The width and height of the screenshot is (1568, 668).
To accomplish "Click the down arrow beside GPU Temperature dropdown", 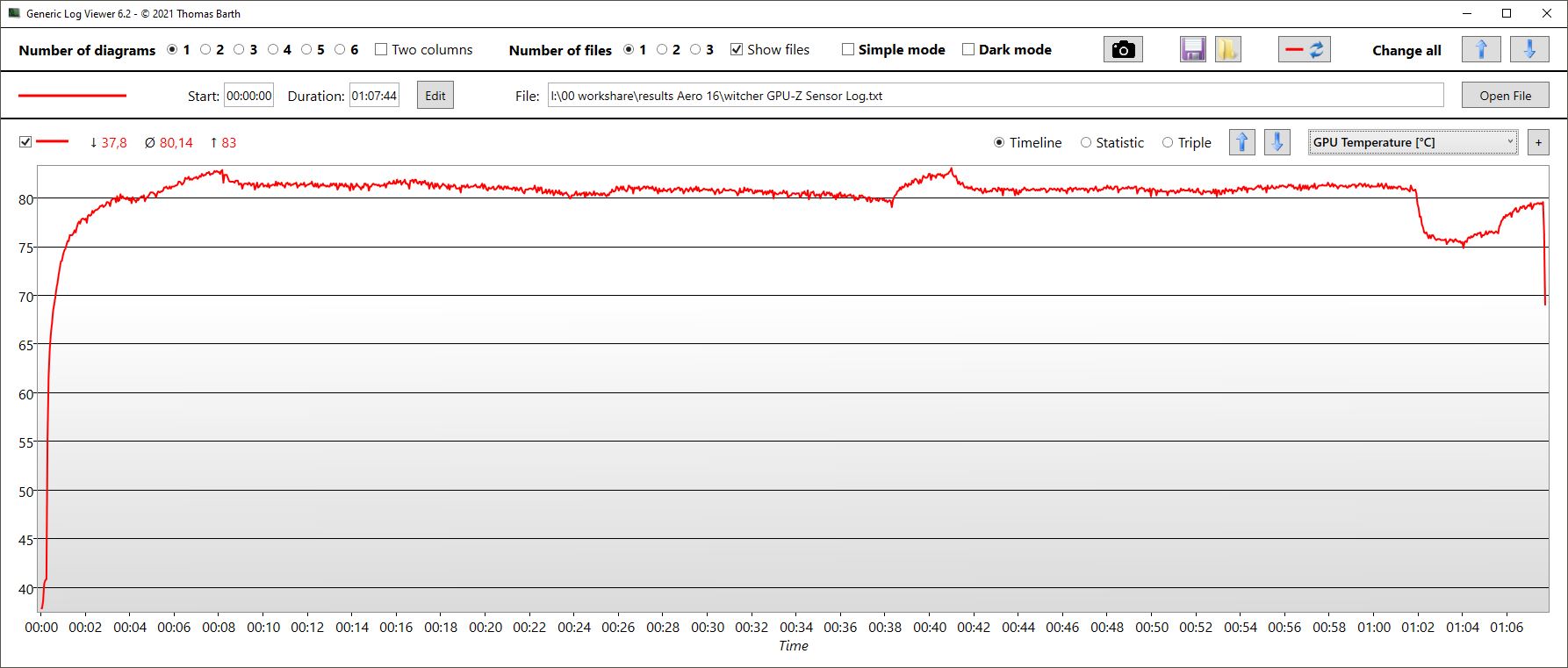I will point(1277,142).
